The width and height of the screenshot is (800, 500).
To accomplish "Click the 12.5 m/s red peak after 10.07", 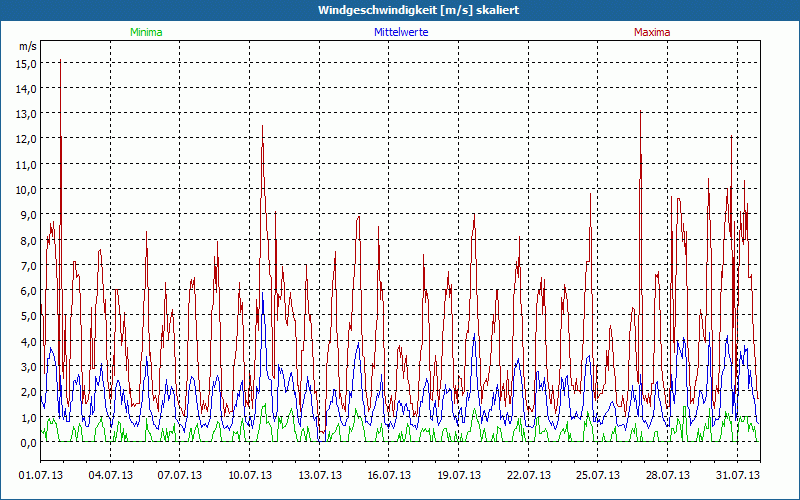I will (262, 126).
